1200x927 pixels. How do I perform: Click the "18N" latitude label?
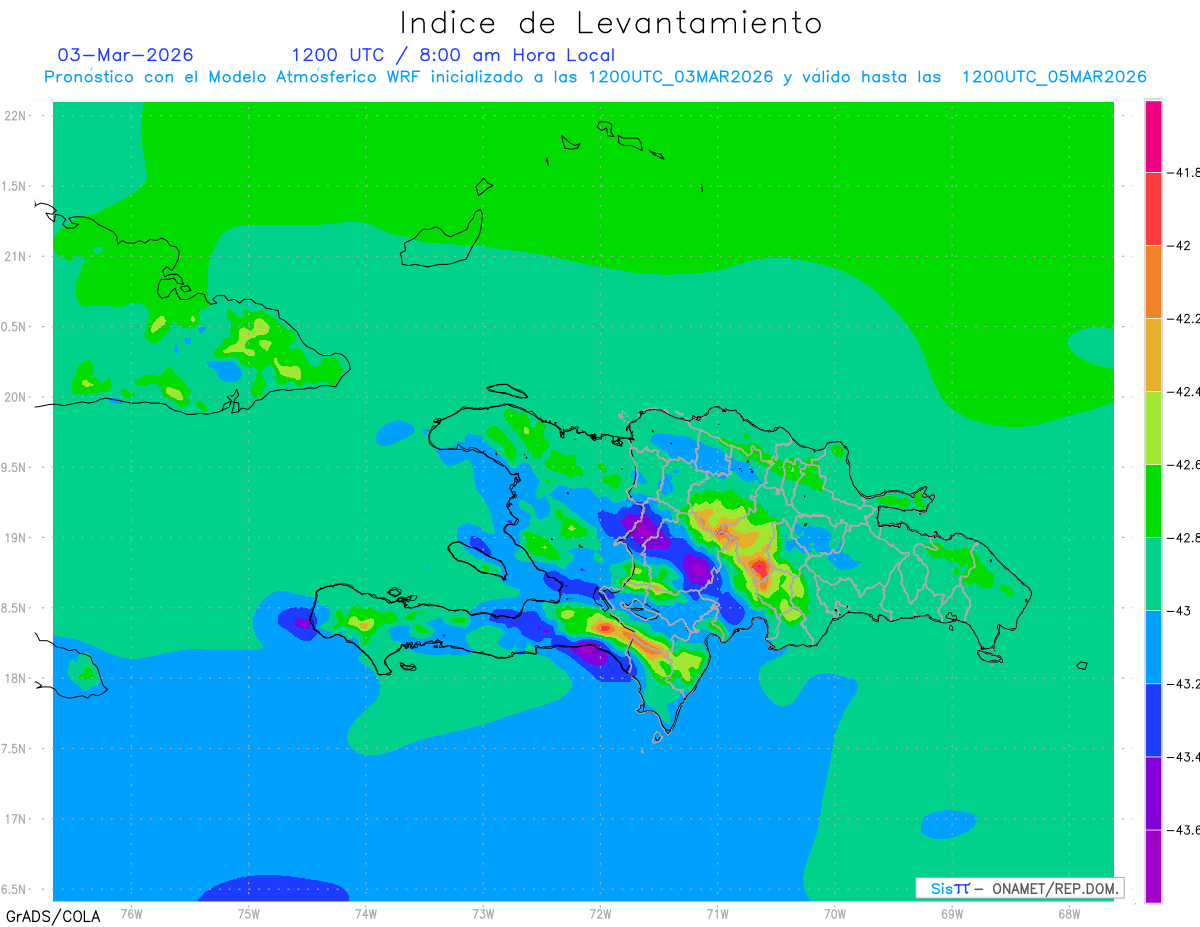(x=16, y=679)
